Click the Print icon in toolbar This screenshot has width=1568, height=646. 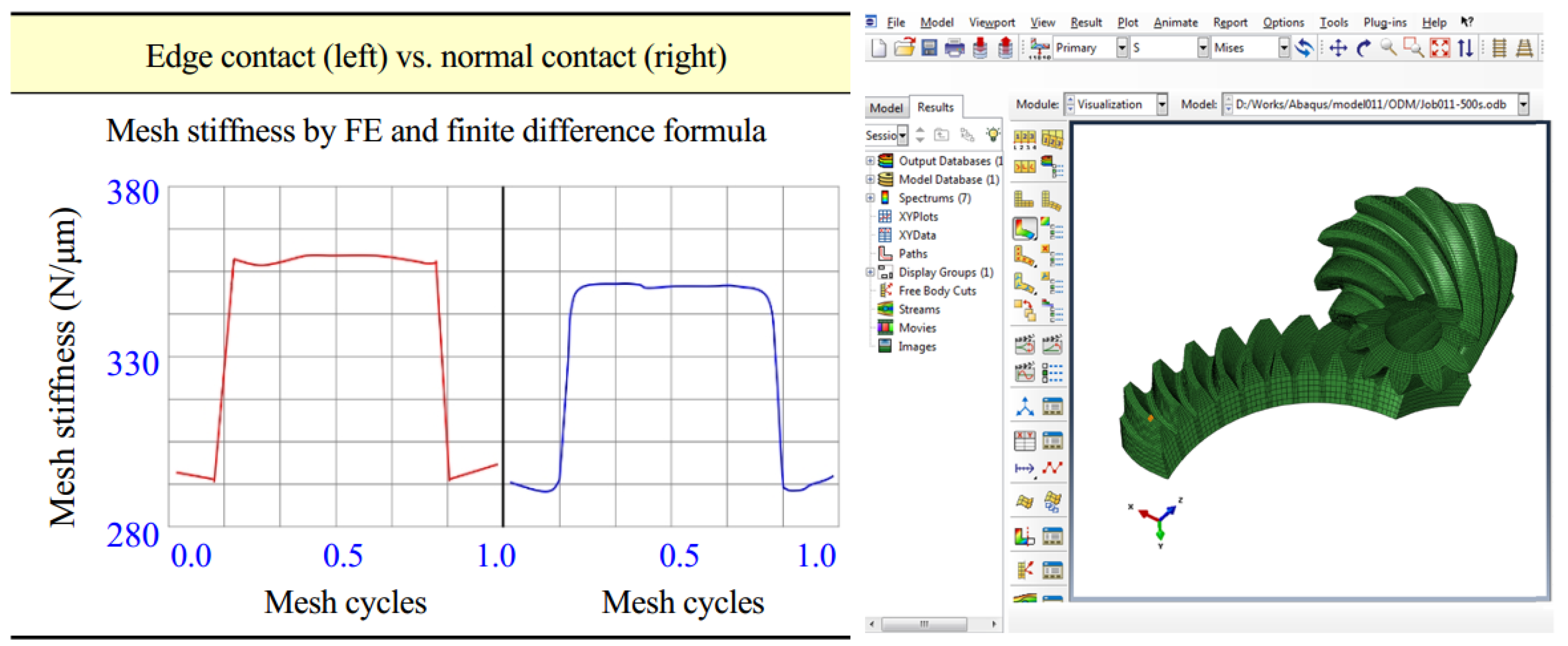click(954, 48)
